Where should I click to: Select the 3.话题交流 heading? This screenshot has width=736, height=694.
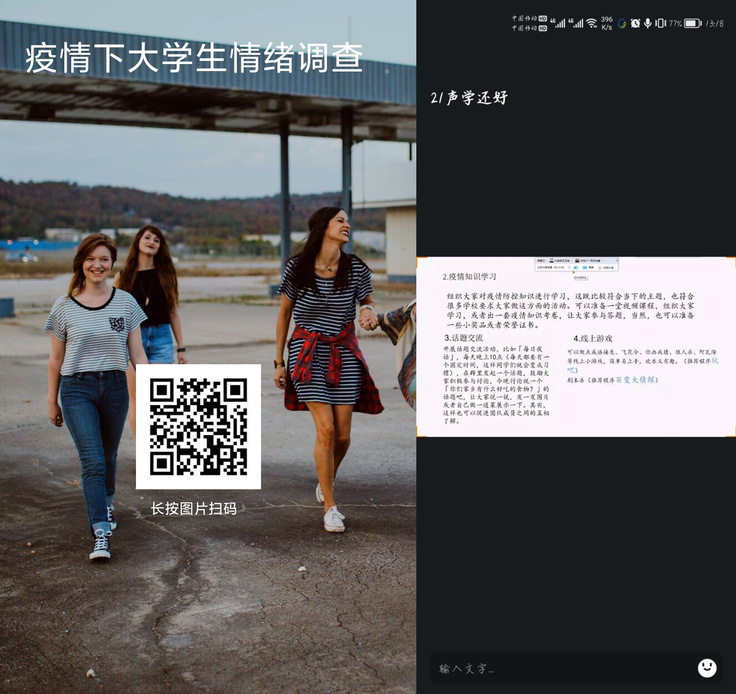click(x=464, y=338)
